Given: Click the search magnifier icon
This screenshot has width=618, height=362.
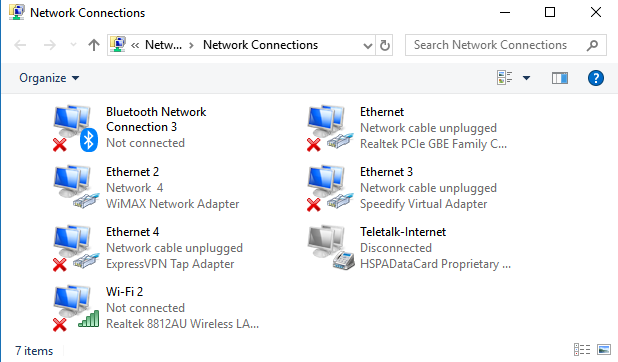Looking at the screenshot, I should [592, 45].
